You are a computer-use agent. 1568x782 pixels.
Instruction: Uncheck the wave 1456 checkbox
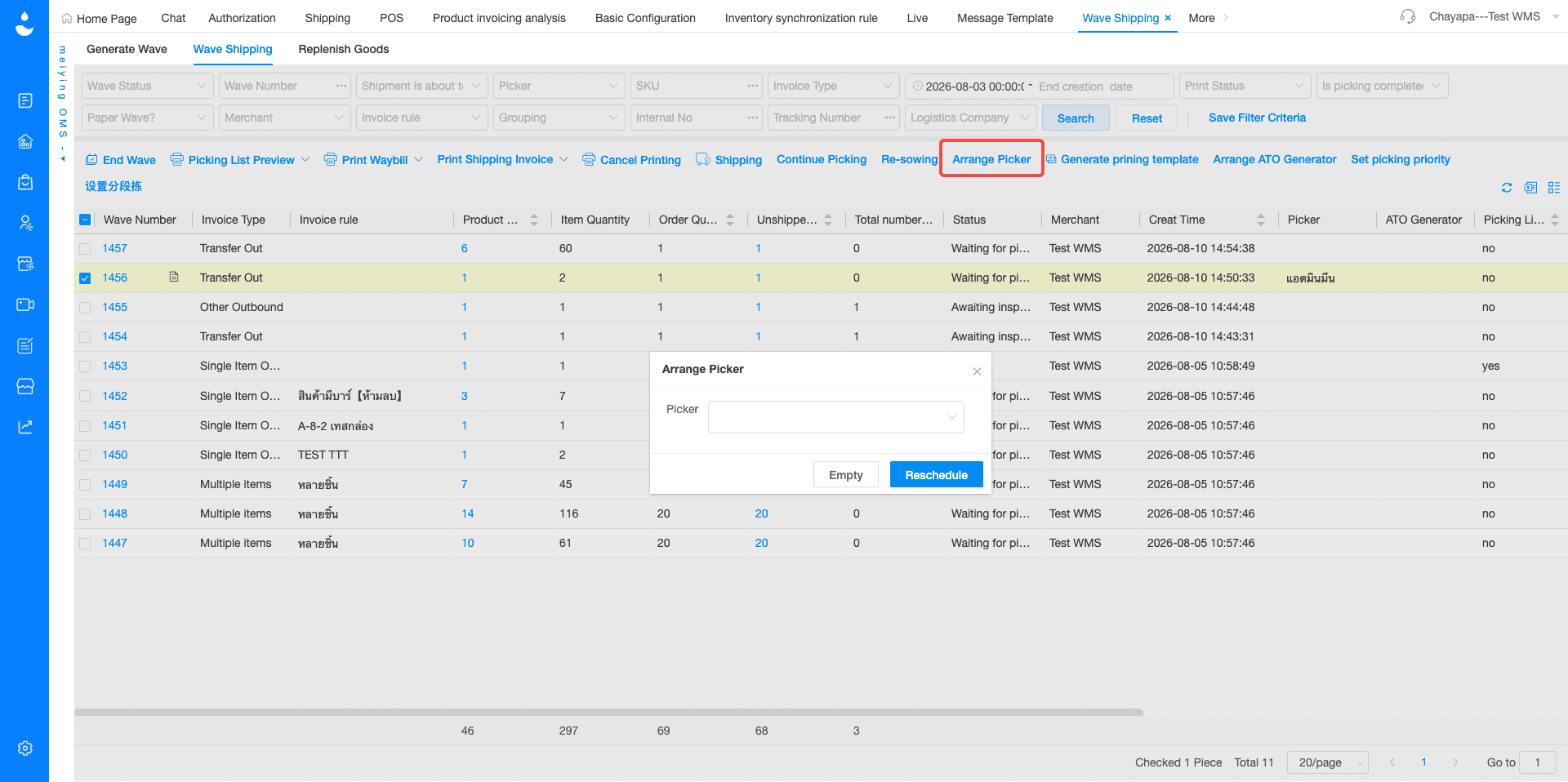[85, 278]
